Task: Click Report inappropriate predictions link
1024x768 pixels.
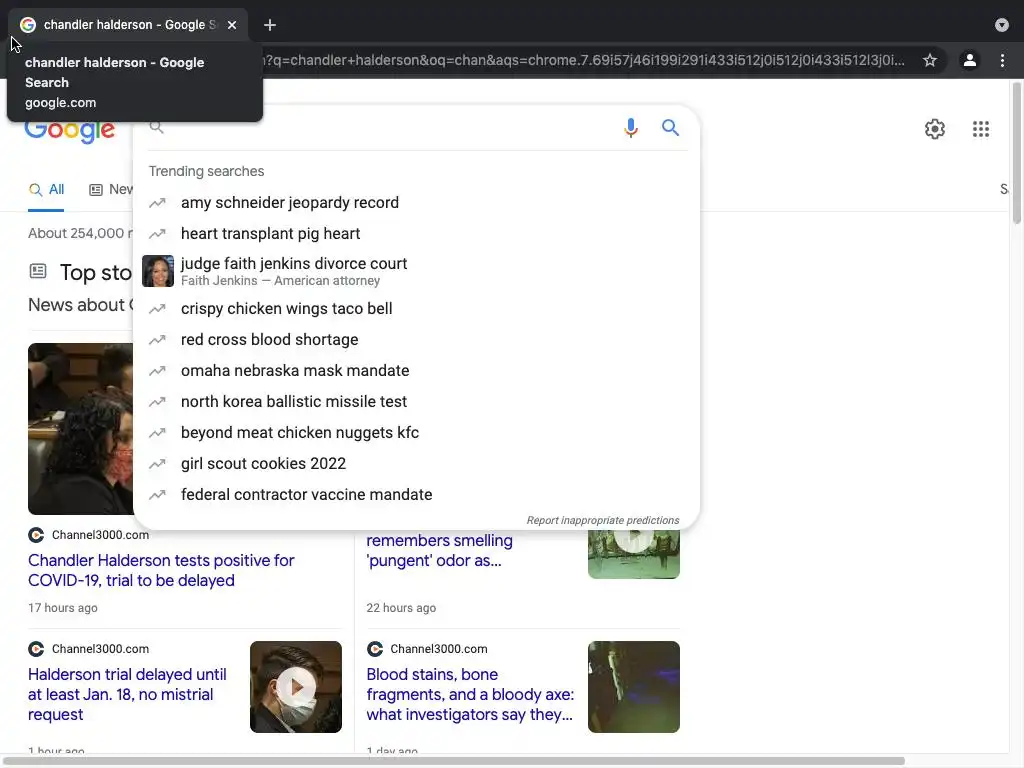Action: click(603, 520)
